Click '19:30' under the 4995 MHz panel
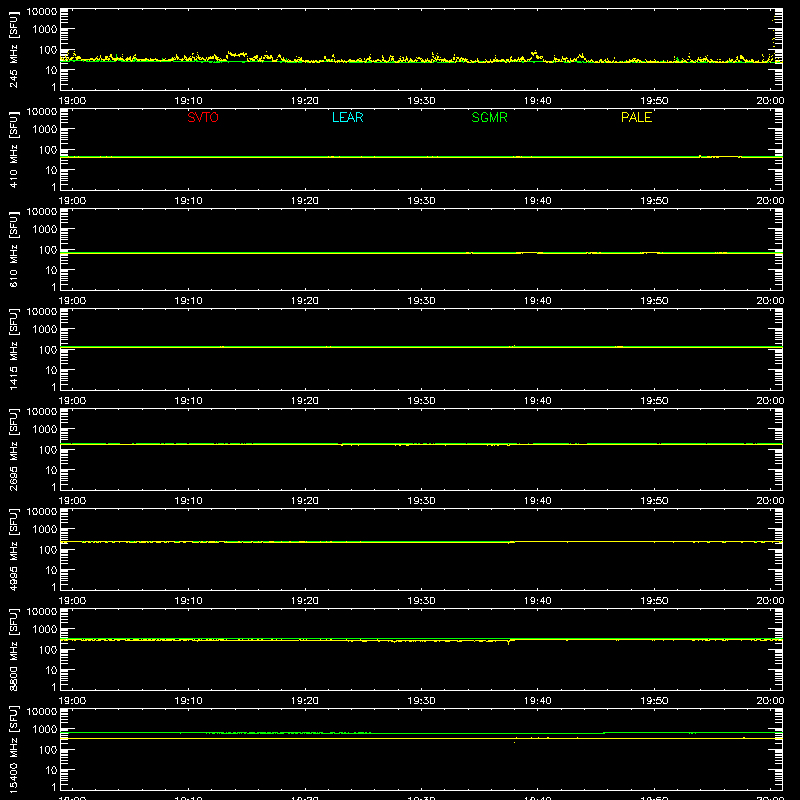Viewport: 800px width, 800px height. point(421,601)
